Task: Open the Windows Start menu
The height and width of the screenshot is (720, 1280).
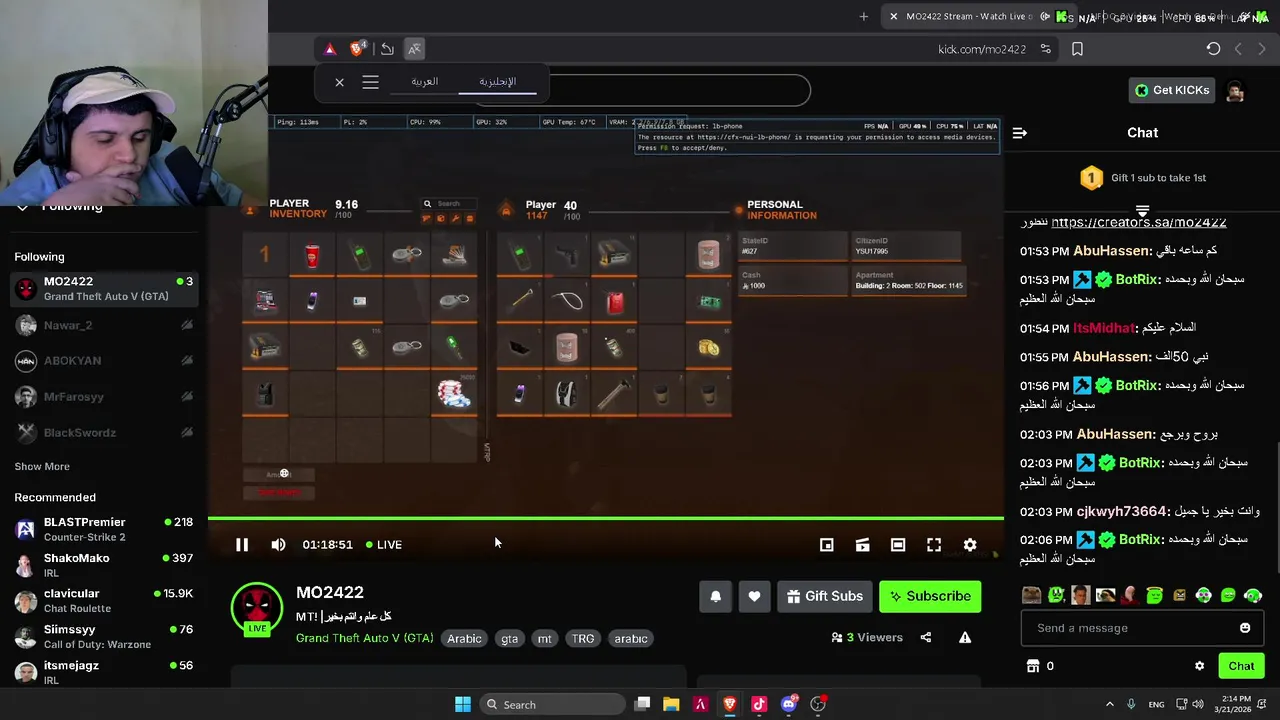Action: pos(463,704)
